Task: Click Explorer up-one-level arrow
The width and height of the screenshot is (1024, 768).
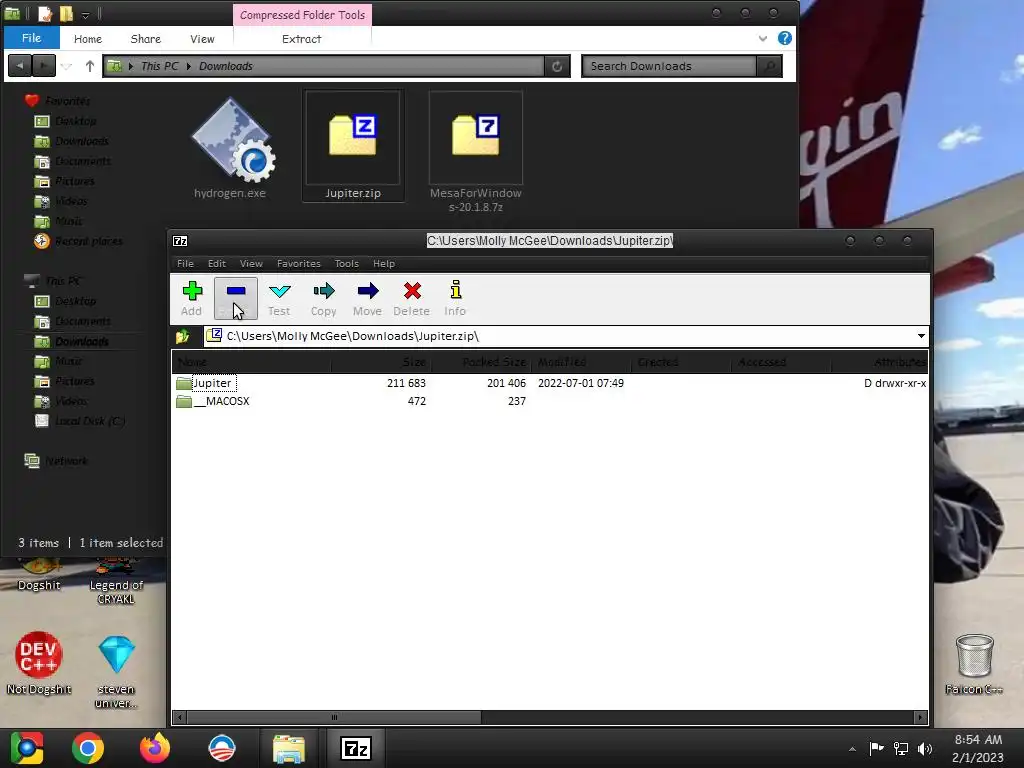Action: coord(89,66)
